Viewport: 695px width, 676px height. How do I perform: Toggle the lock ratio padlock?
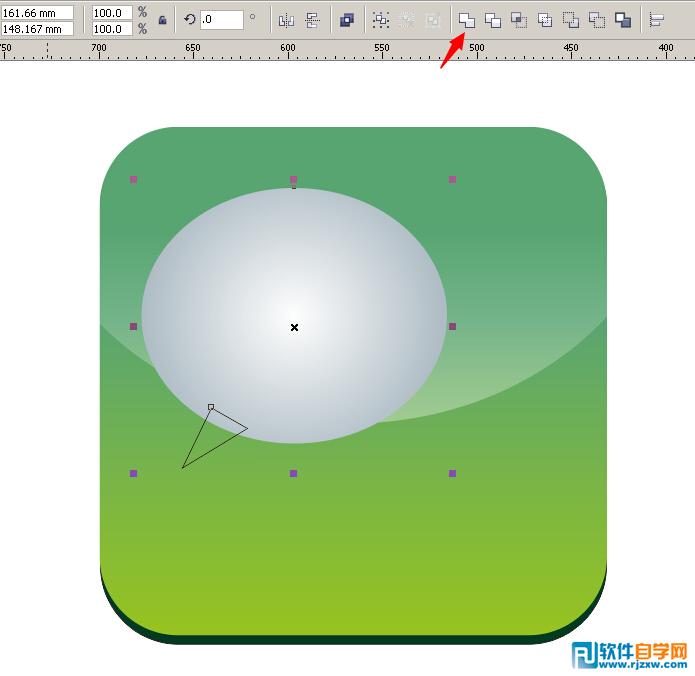(163, 20)
